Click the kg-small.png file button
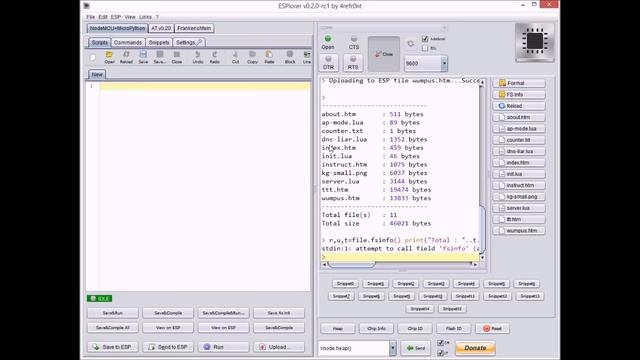 tap(519, 196)
